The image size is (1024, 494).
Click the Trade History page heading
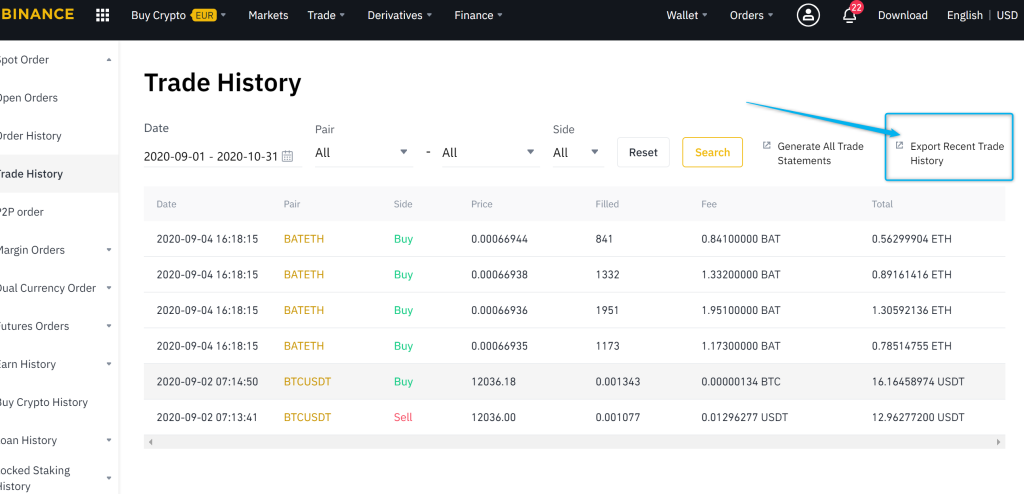pos(223,83)
